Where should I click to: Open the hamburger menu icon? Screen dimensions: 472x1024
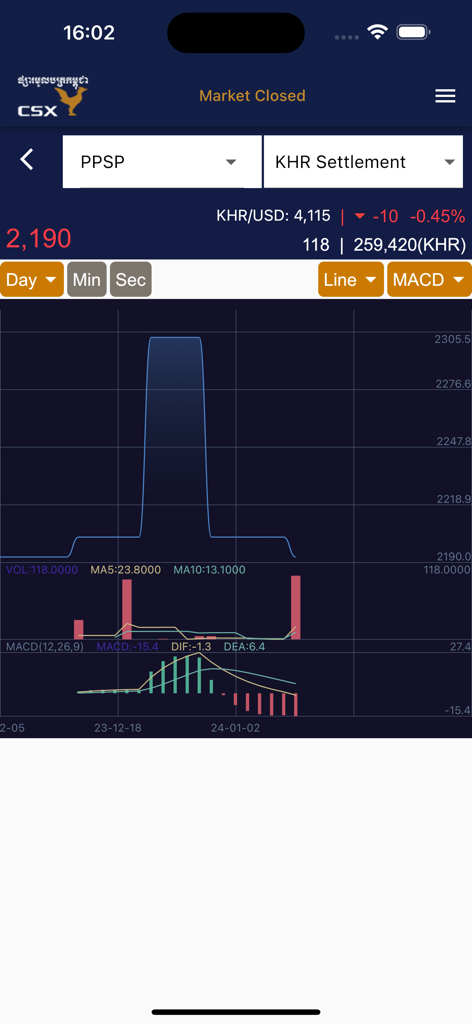click(445, 96)
